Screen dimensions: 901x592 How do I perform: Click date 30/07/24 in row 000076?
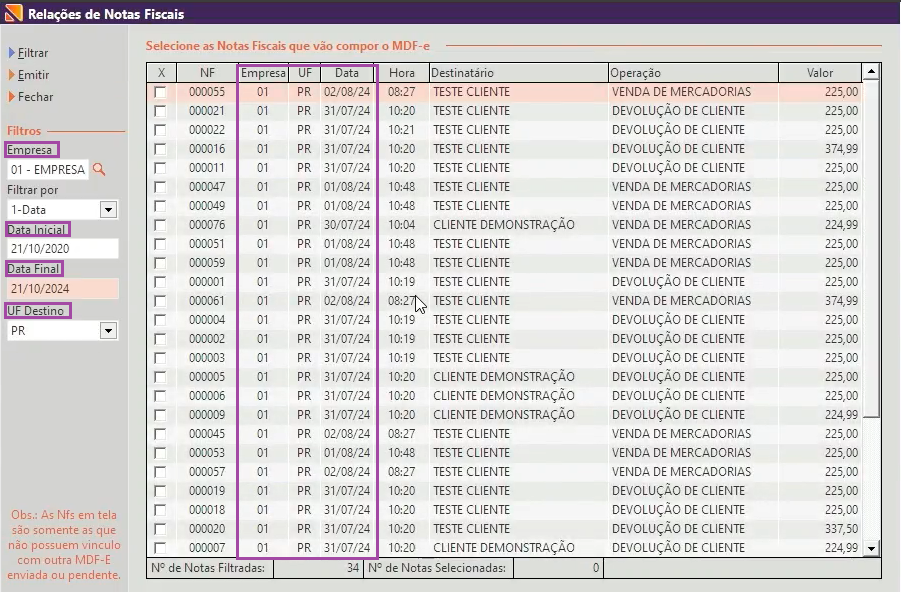pyautogui.click(x=347, y=225)
